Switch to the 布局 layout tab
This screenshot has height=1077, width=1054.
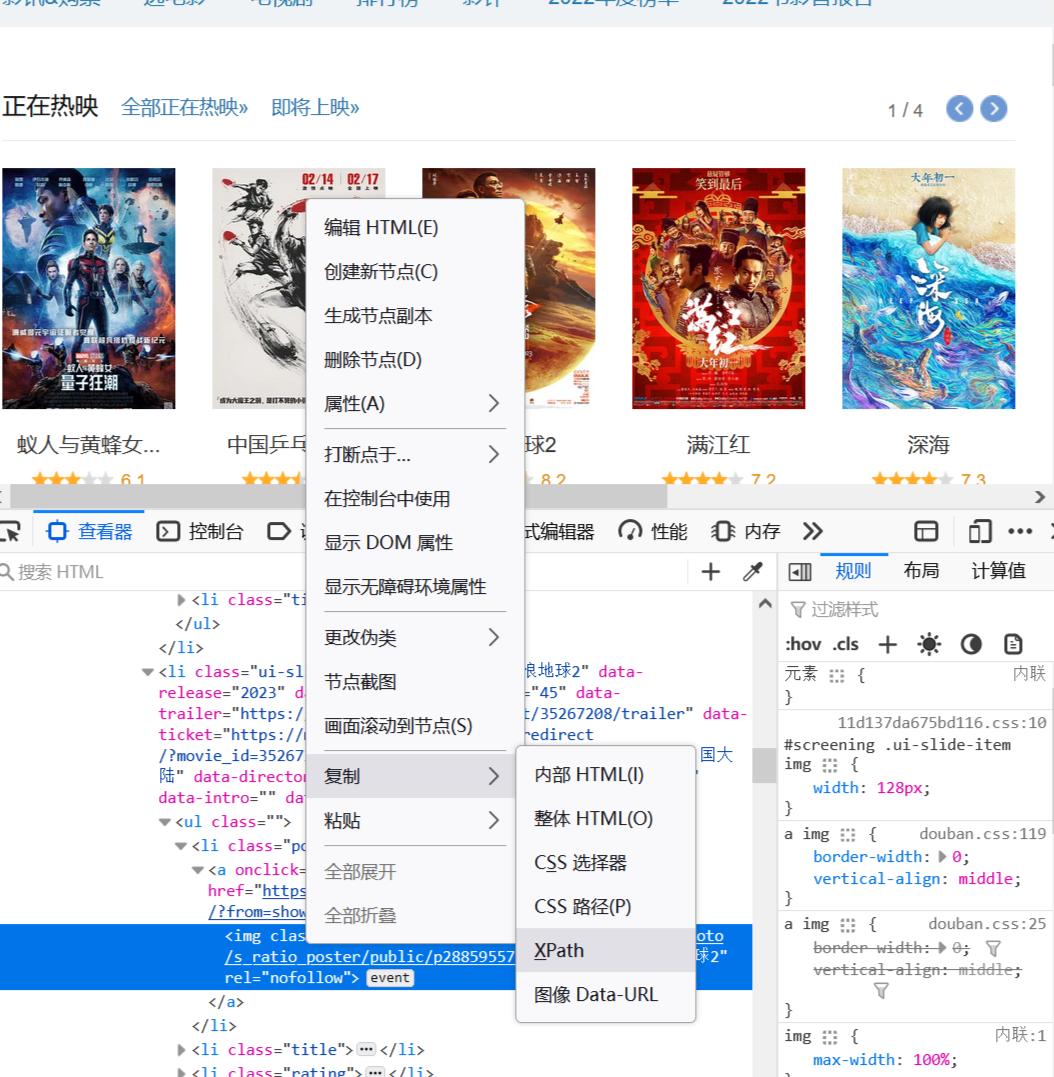pos(921,570)
